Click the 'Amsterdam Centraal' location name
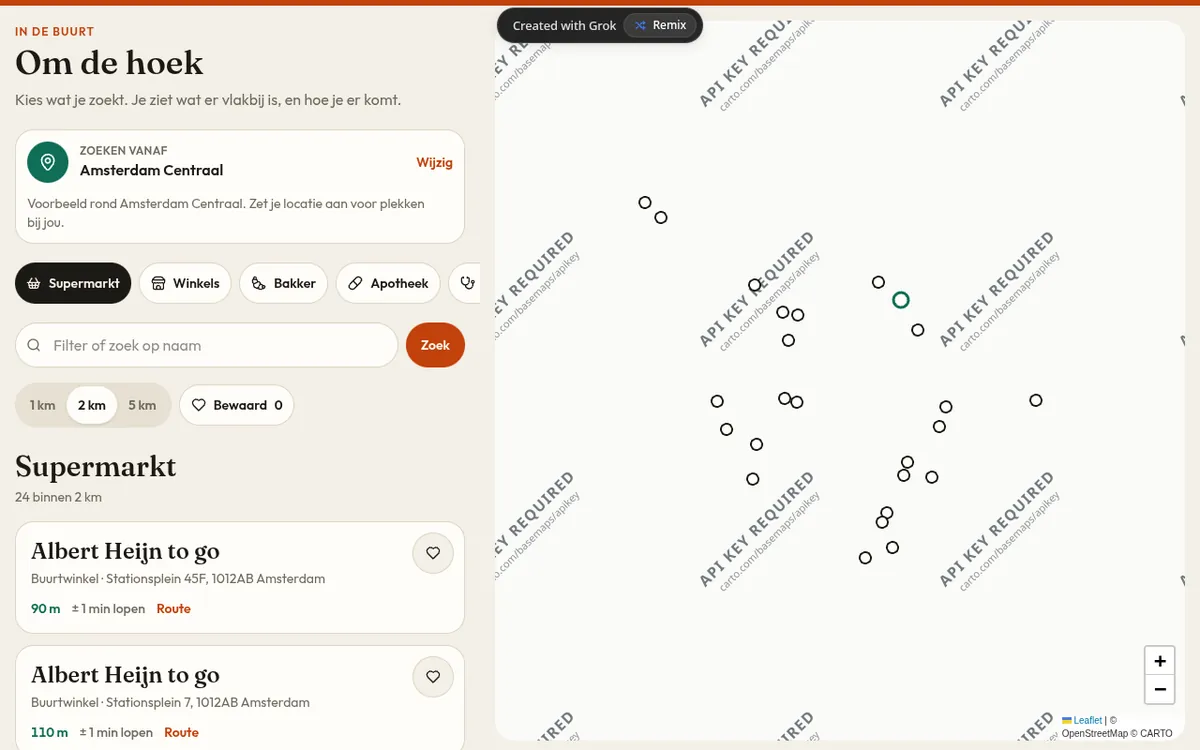The width and height of the screenshot is (1200, 750). pos(151,170)
